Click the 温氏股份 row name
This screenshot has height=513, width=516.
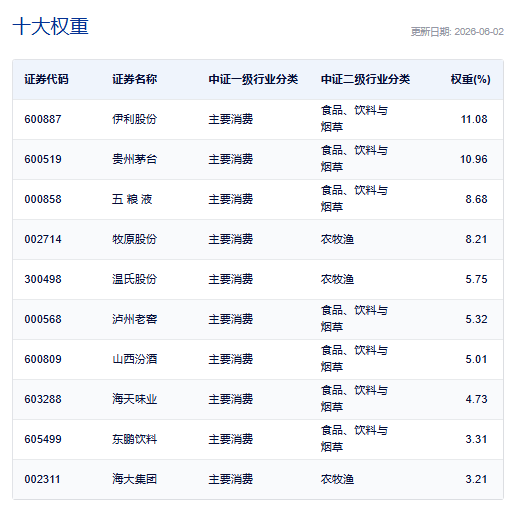134,279
